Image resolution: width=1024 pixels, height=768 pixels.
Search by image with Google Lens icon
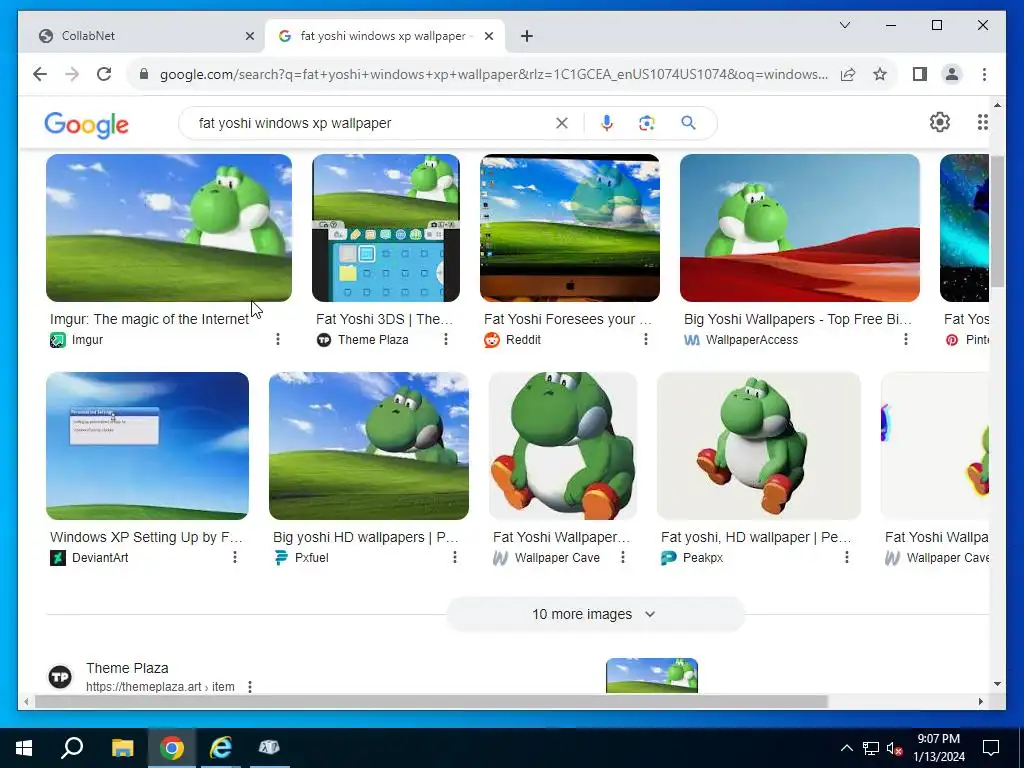tap(647, 123)
